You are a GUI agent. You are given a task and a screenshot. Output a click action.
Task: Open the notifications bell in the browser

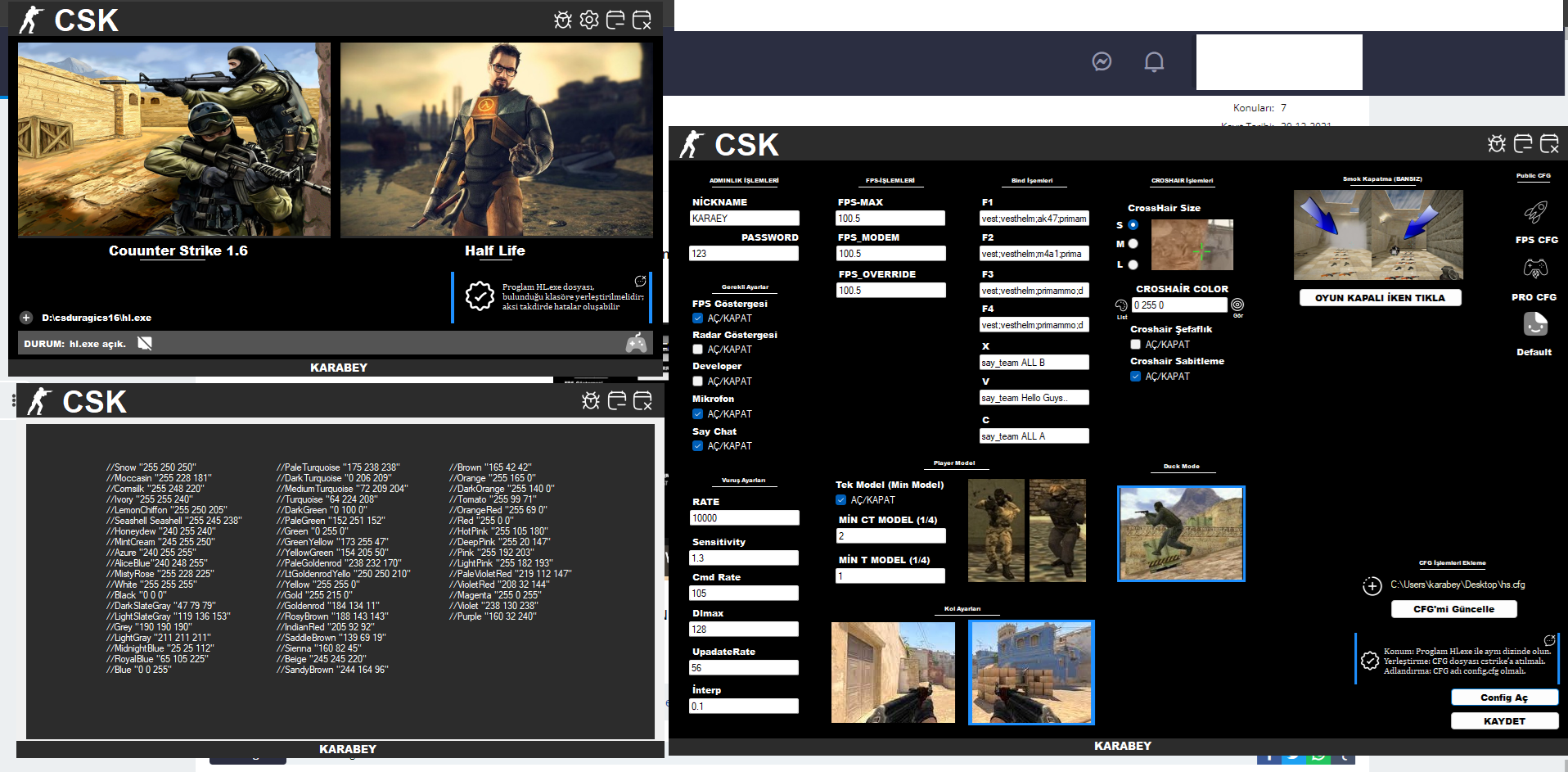point(1154,61)
